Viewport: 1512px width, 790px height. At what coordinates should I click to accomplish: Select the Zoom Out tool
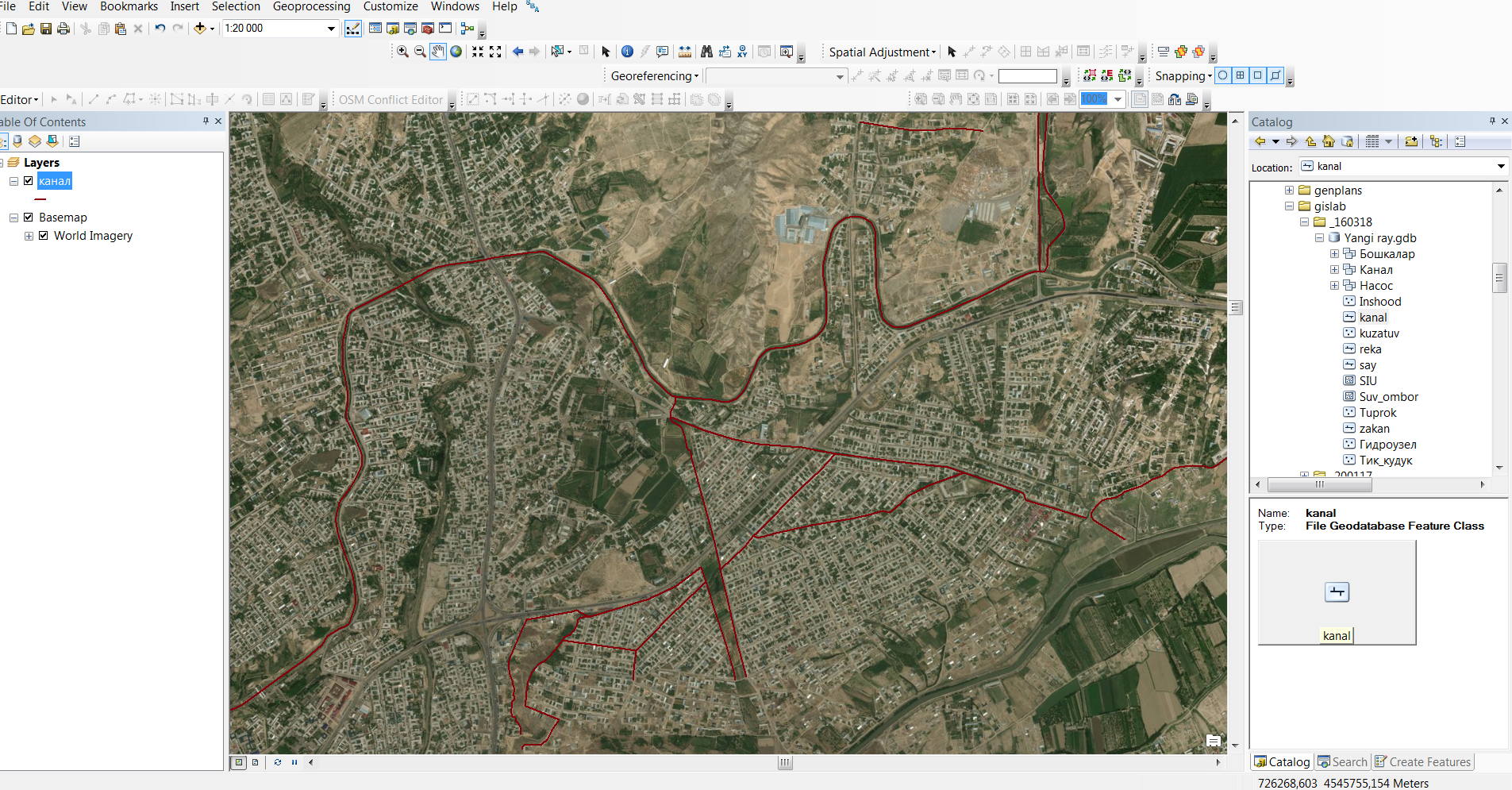coord(420,52)
